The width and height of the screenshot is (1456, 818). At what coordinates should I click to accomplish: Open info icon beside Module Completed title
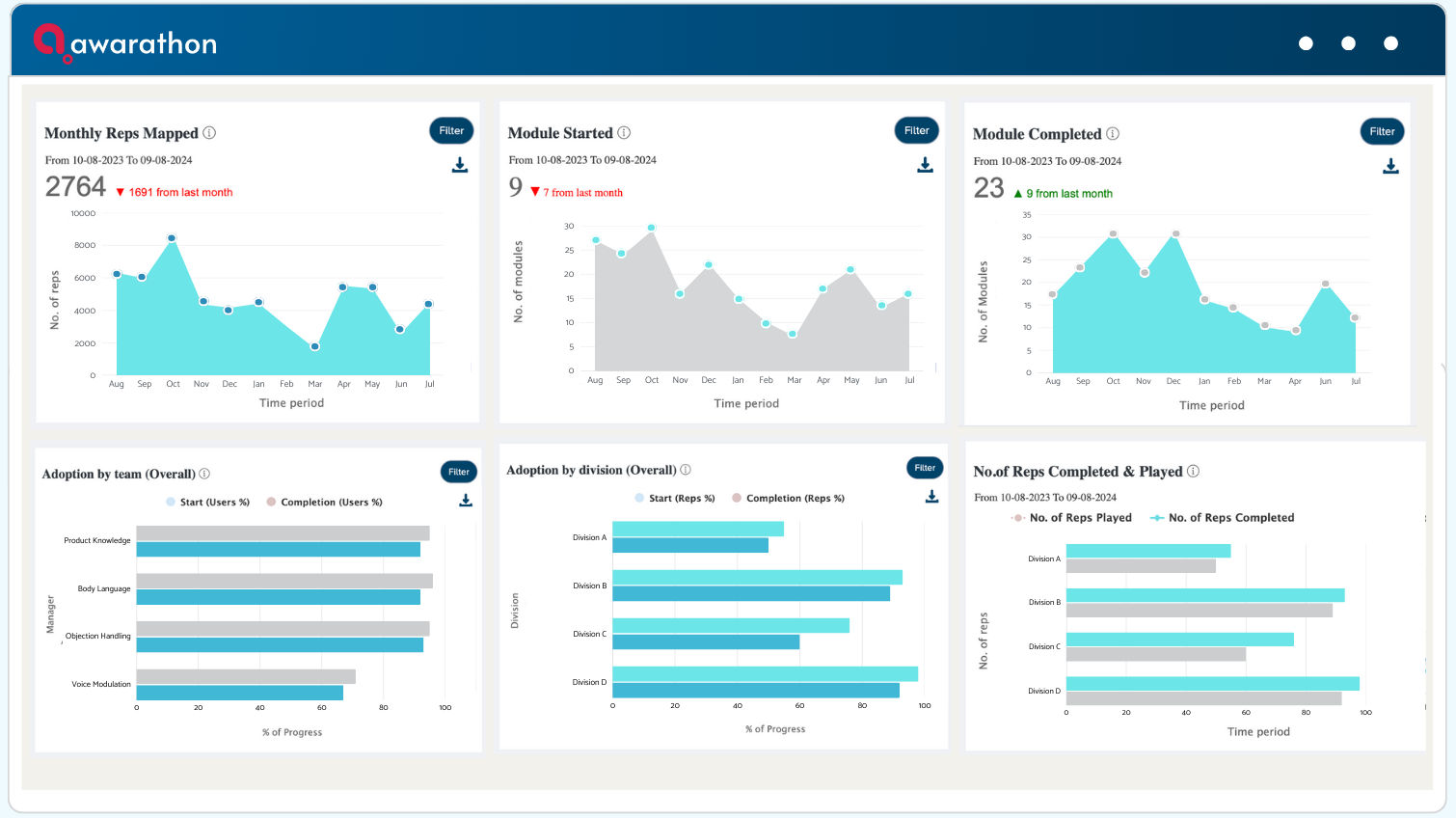click(x=1113, y=133)
